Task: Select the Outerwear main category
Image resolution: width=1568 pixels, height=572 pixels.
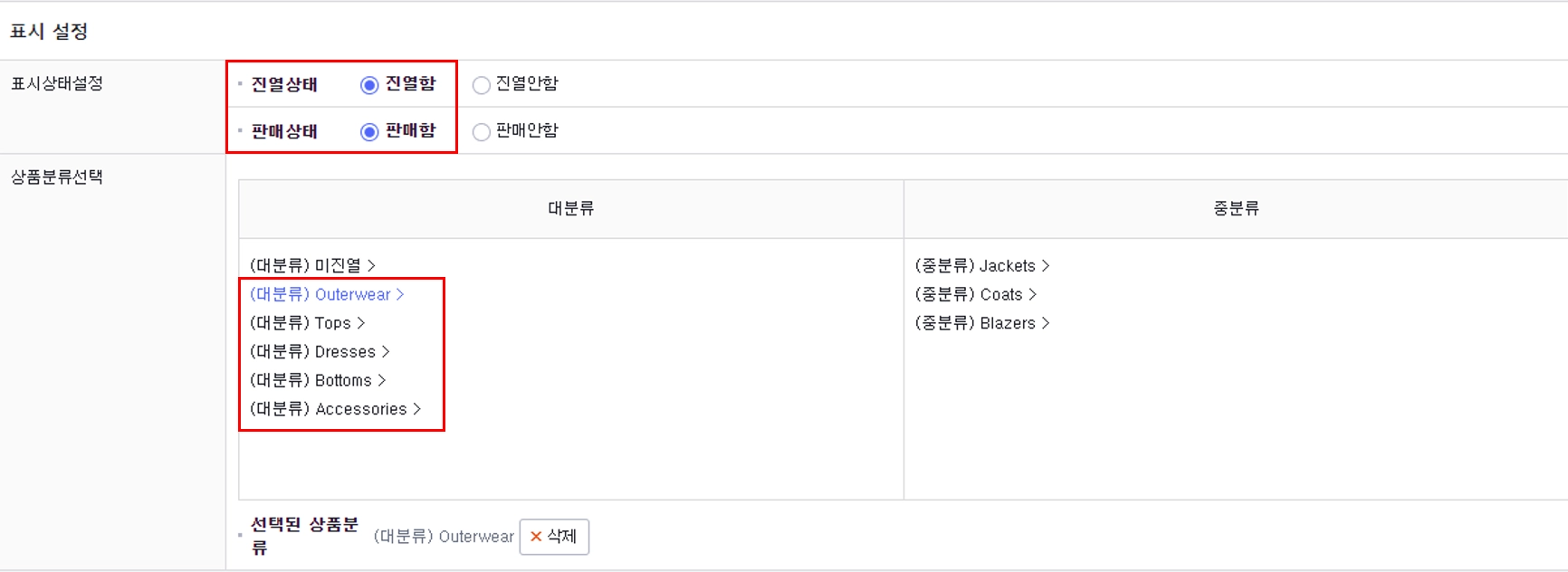Action: point(320,294)
